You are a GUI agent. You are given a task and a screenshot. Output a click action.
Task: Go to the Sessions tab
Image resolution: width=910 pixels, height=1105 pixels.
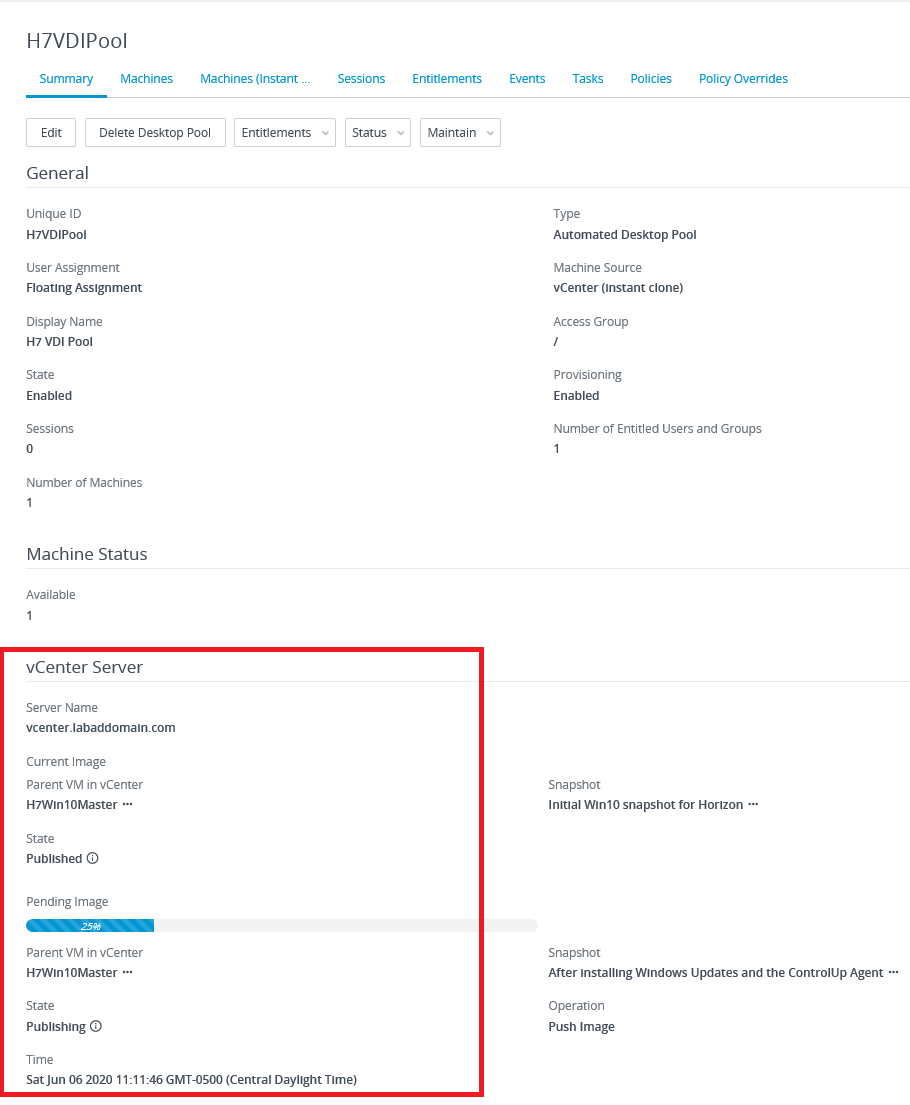click(361, 79)
